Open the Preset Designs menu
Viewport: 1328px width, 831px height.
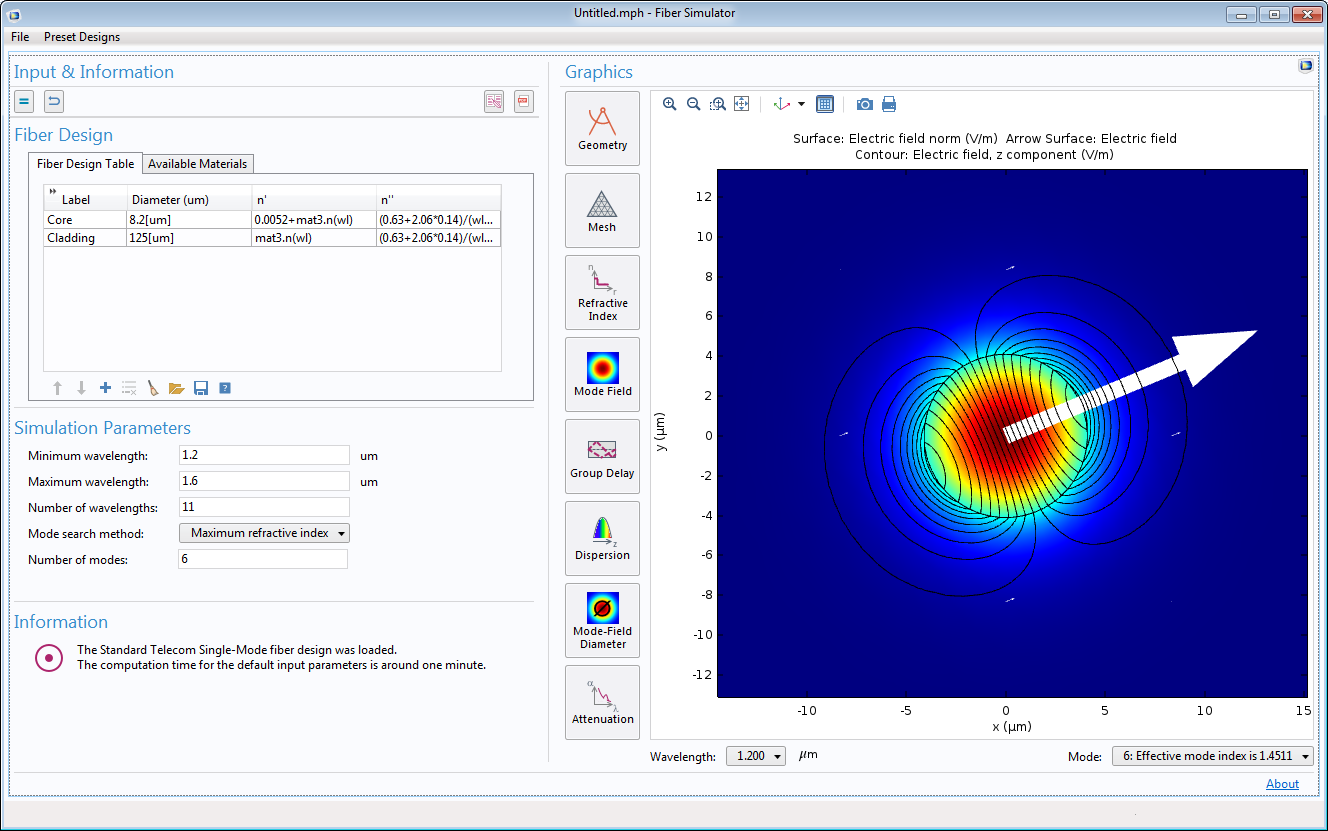coord(82,37)
